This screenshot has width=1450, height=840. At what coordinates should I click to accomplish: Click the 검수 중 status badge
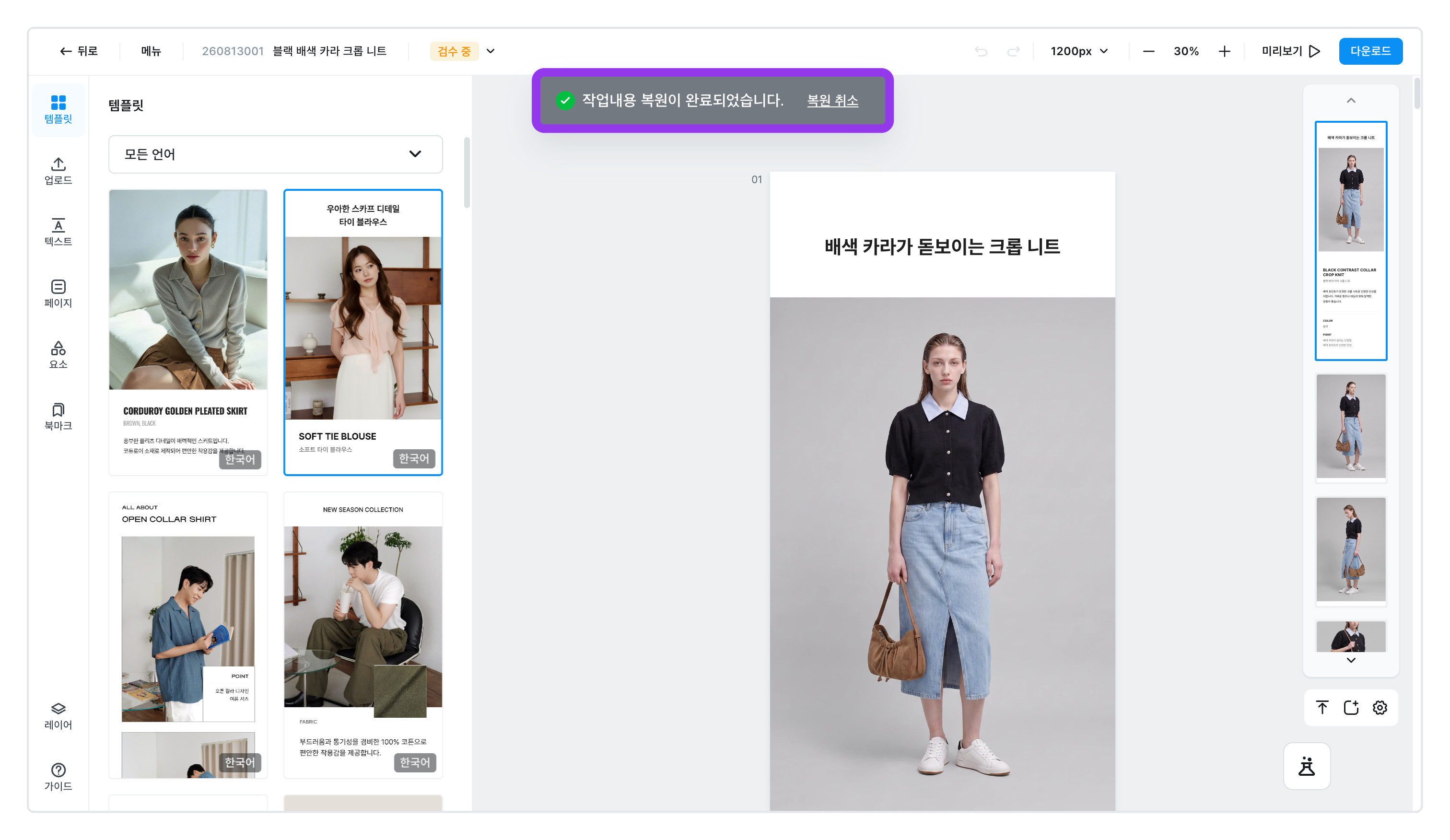click(454, 51)
